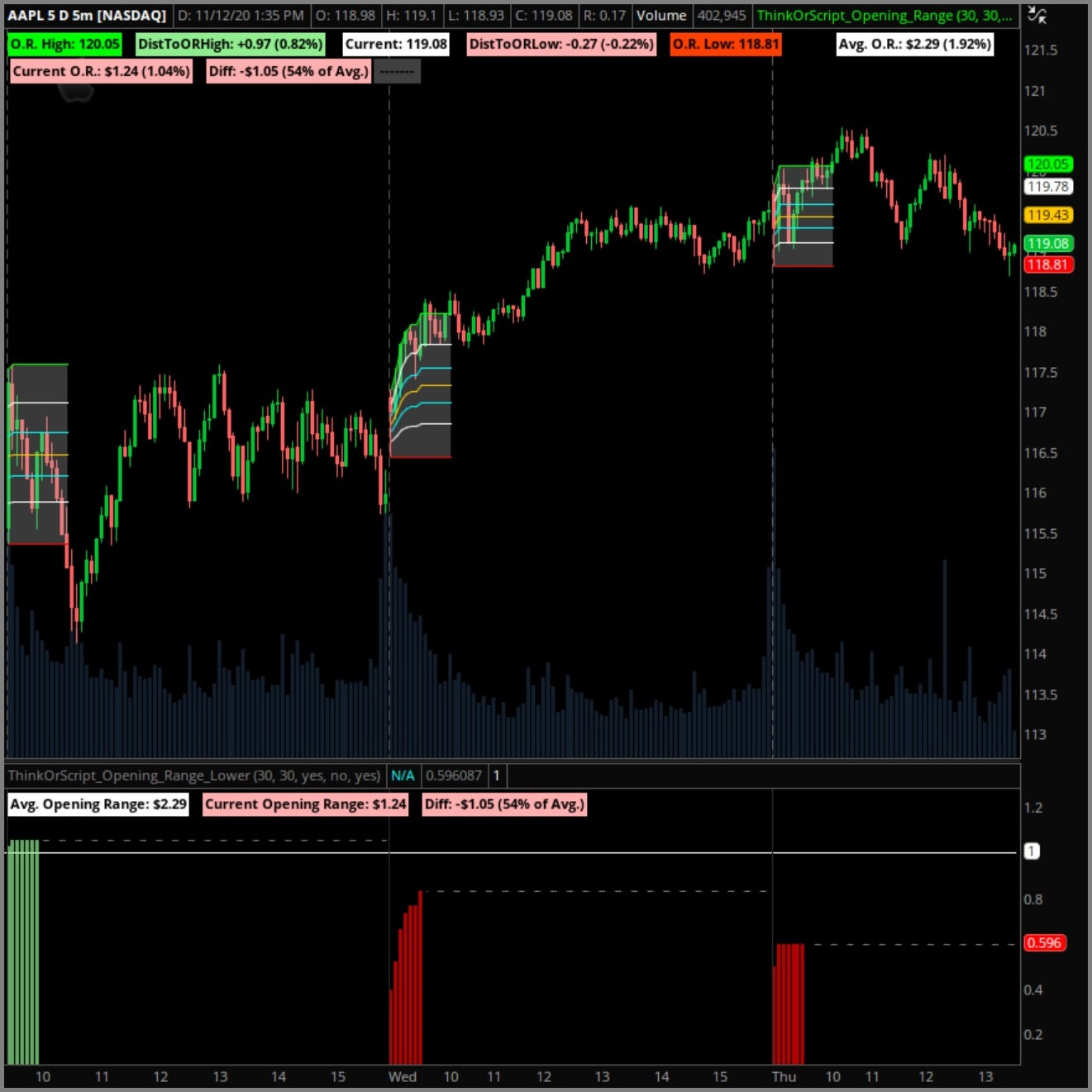Click the red 118.81 price axis bubble
This screenshot has height=1092, width=1092.
[1048, 265]
